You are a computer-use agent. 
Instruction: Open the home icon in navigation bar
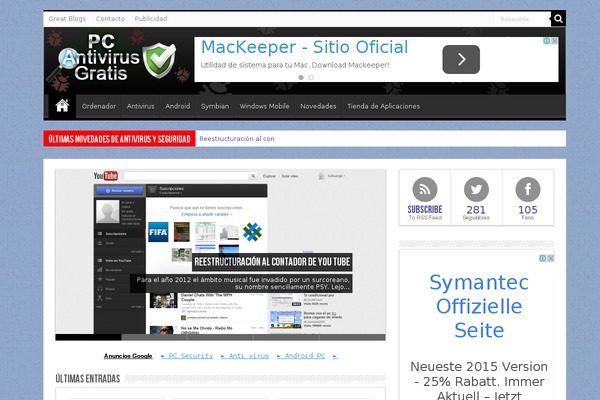(62, 106)
